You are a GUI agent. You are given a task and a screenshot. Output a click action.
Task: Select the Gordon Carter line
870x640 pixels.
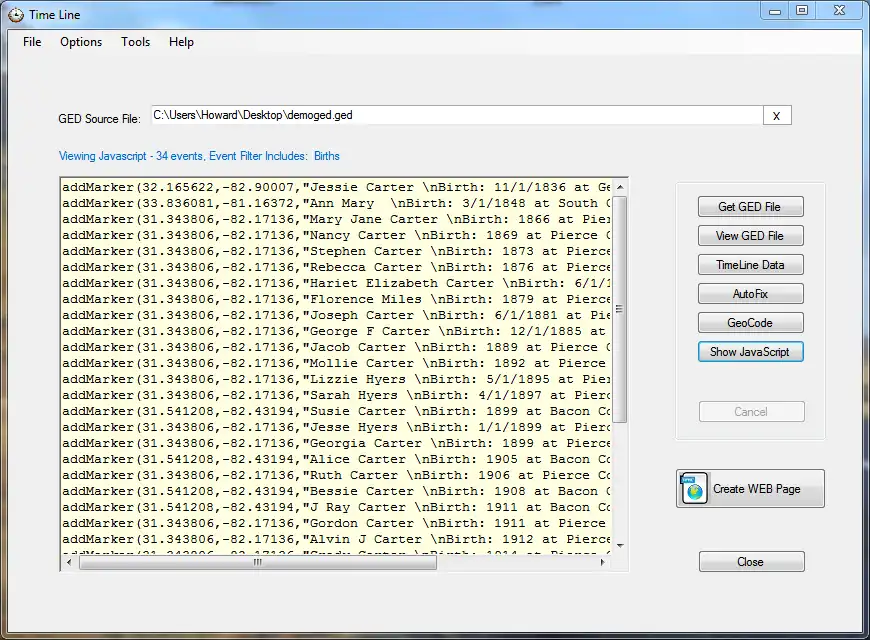tap(336, 523)
